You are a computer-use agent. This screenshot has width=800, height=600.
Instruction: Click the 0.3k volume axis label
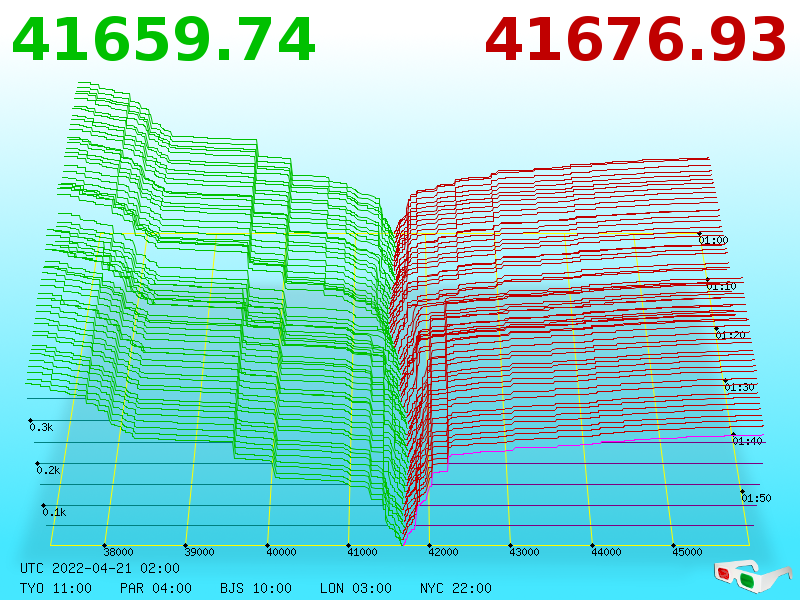(41, 428)
